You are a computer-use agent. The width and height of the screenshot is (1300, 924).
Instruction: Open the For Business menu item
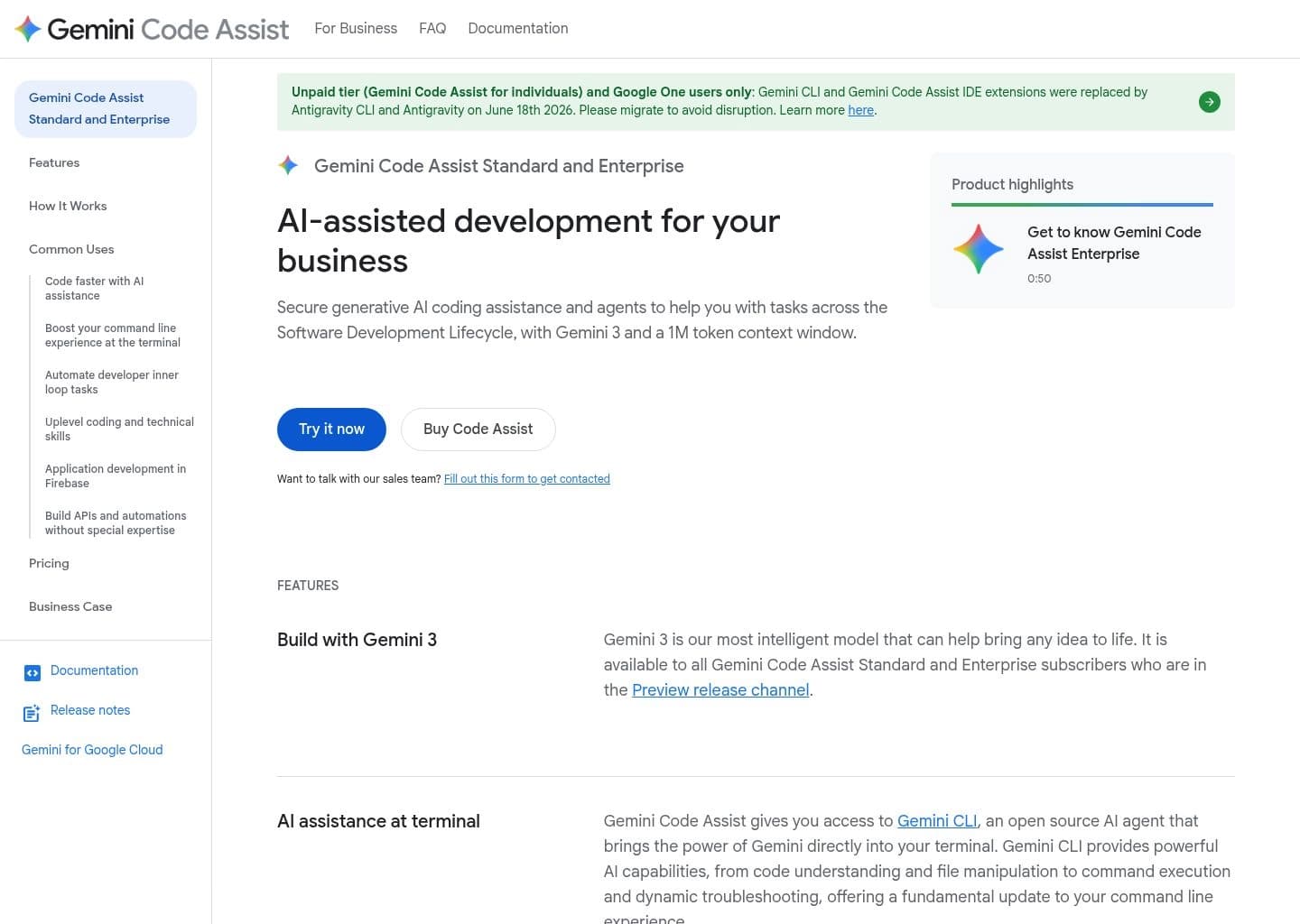coord(356,29)
